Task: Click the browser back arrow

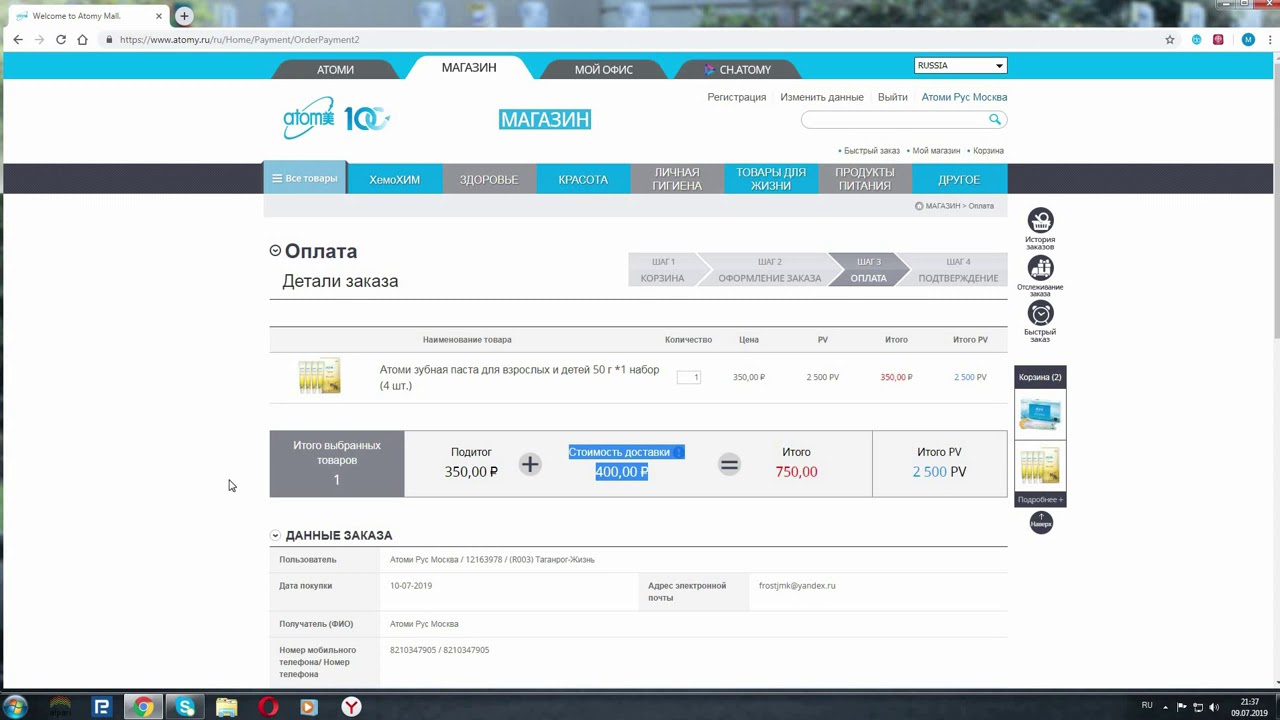Action: 18,40
